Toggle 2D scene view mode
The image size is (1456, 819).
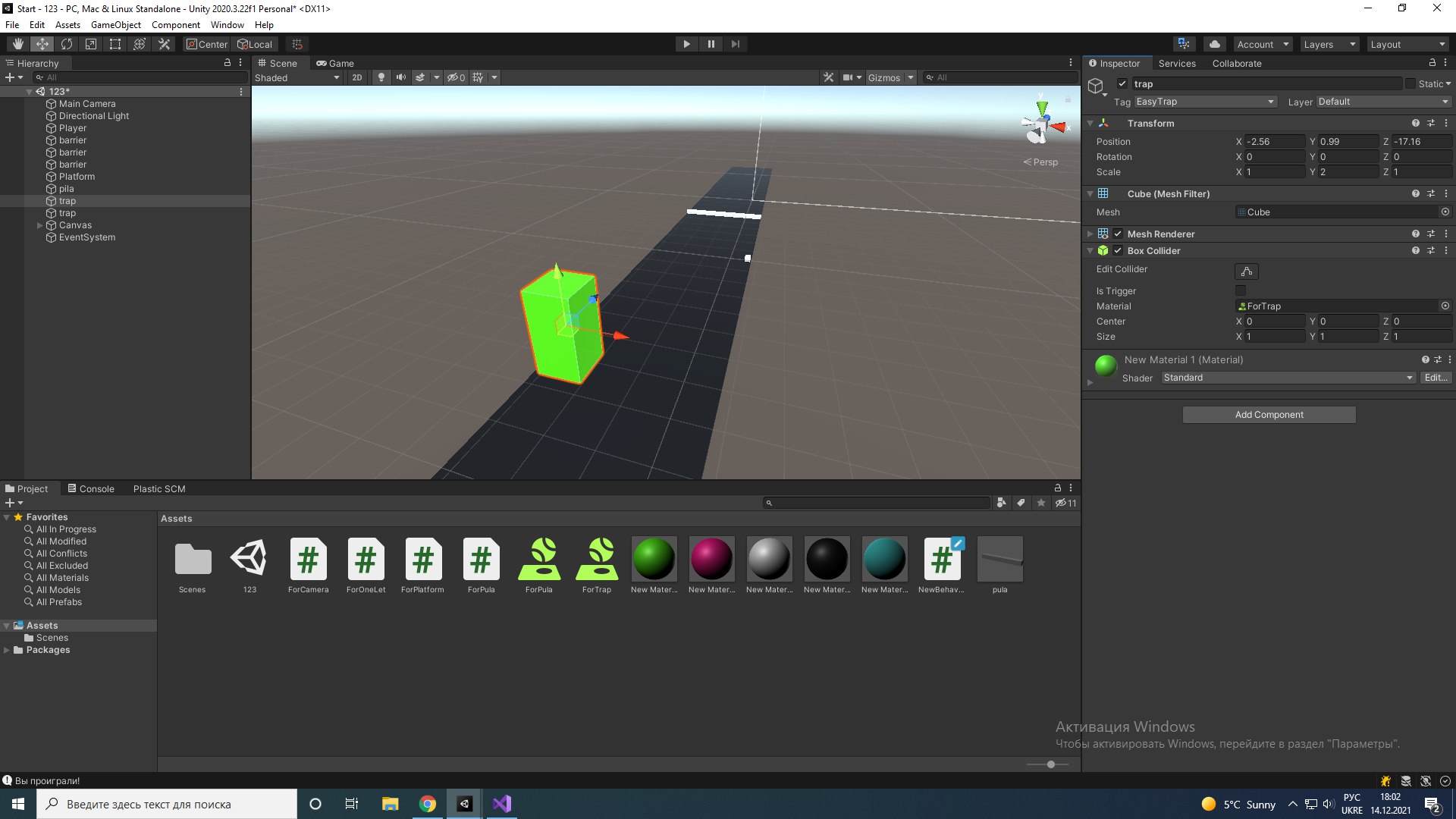(356, 77)
